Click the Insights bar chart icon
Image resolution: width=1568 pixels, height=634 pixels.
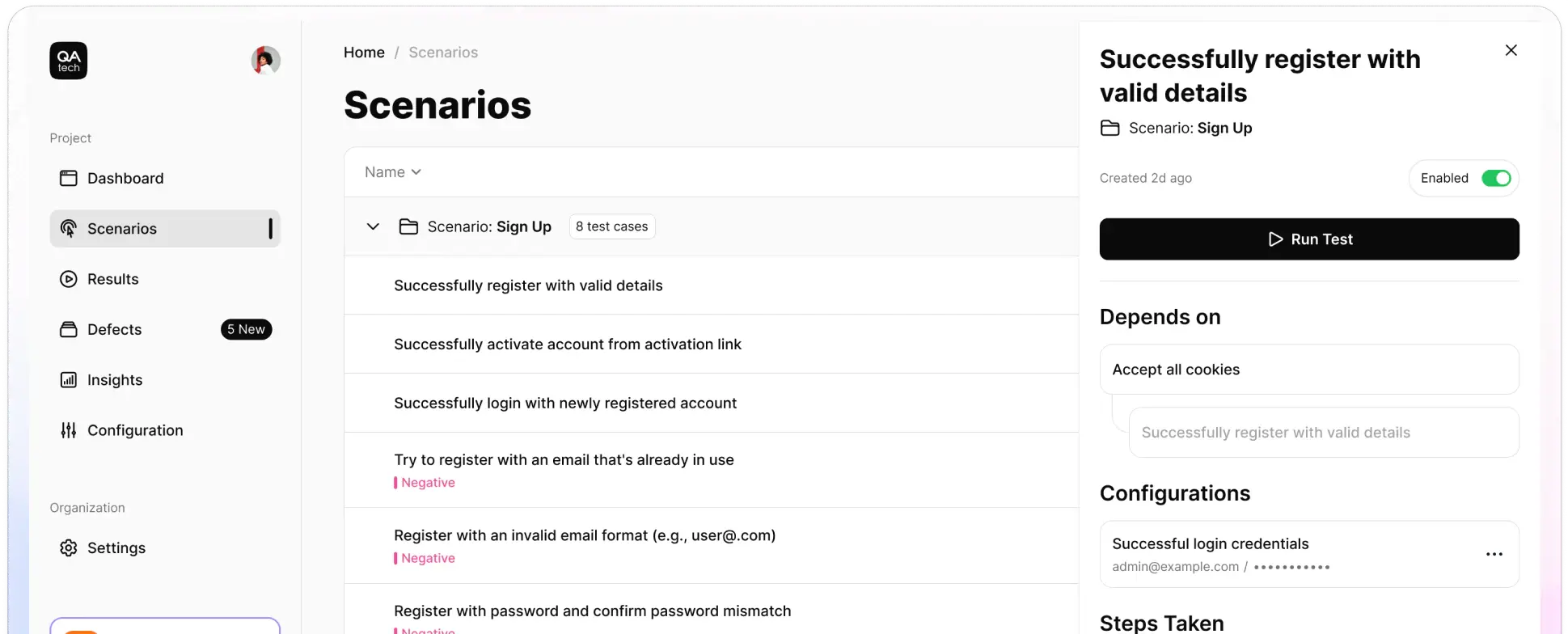point(69,380)
